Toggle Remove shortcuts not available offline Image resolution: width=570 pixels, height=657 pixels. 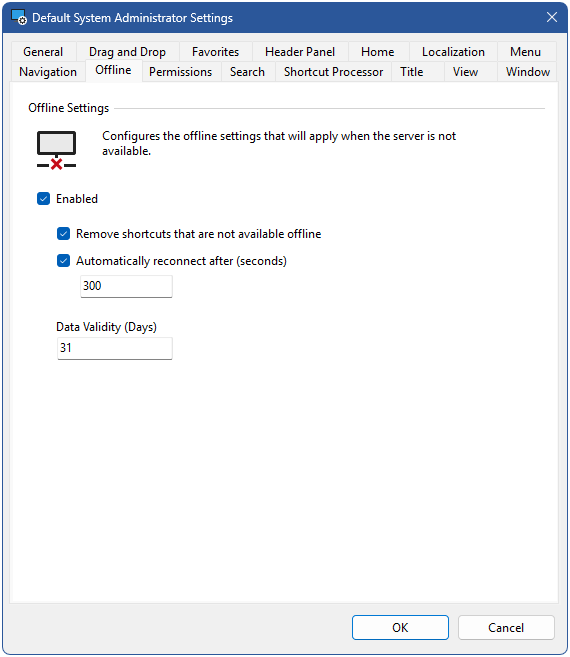(x=63, y=234)
